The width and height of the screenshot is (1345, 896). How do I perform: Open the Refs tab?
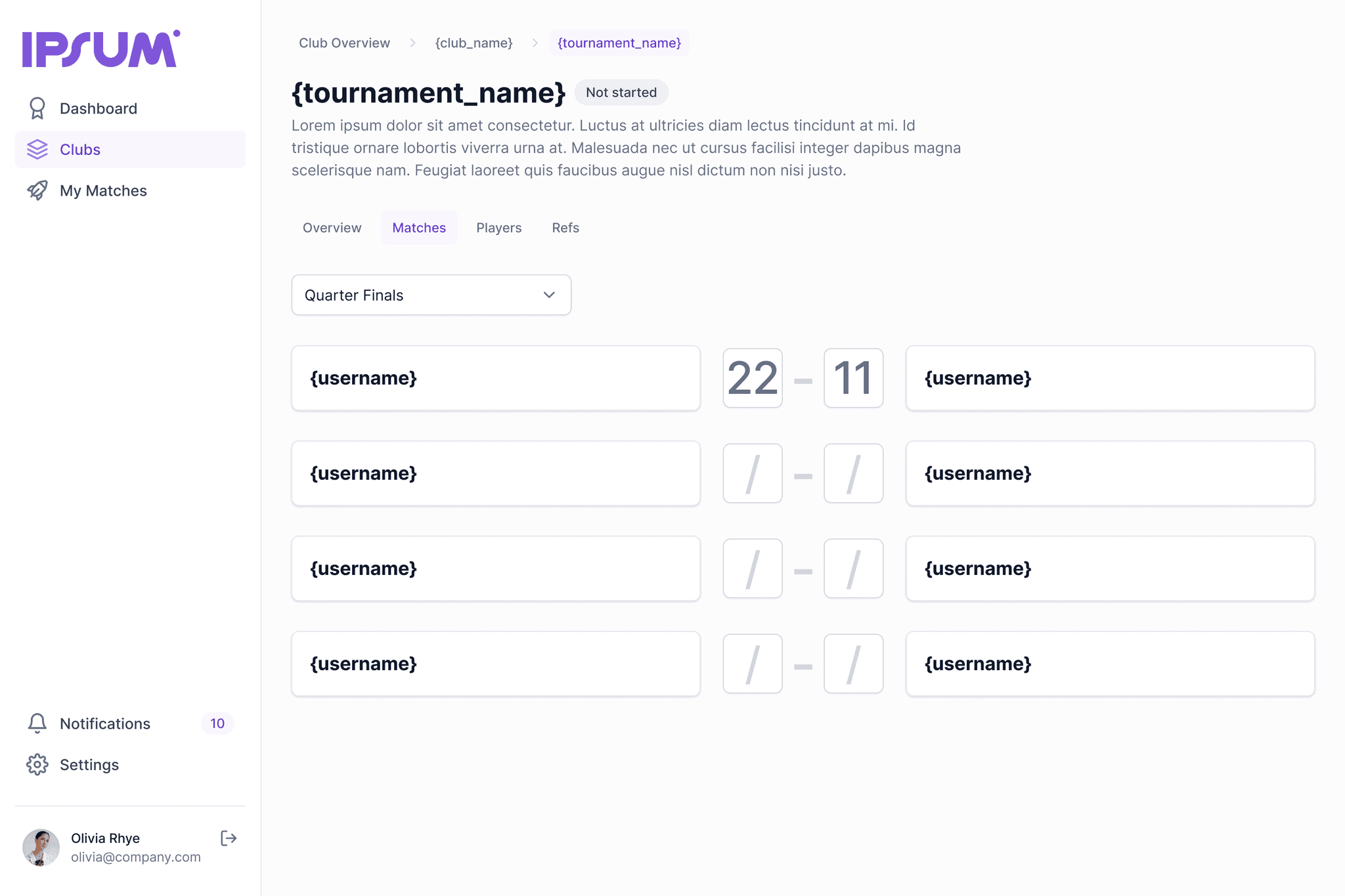click(565, 228)
